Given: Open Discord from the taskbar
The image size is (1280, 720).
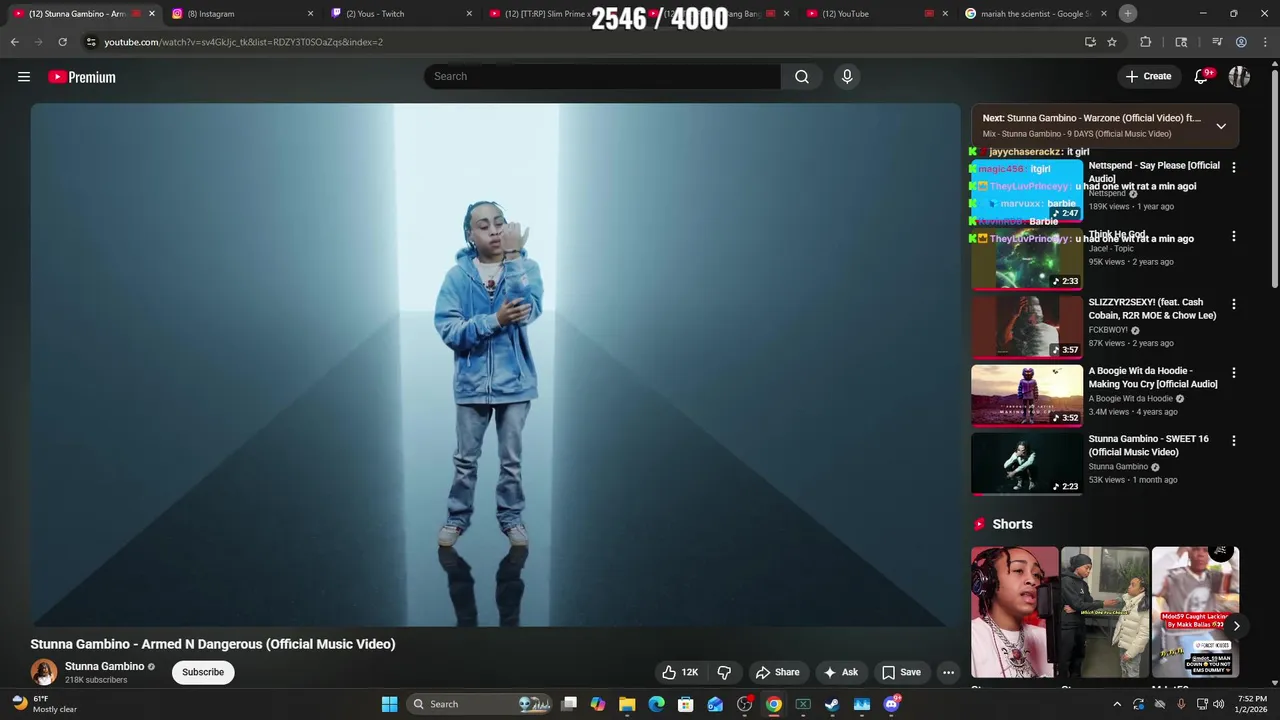Looking at the screenshot, I should tap(891, 704).
